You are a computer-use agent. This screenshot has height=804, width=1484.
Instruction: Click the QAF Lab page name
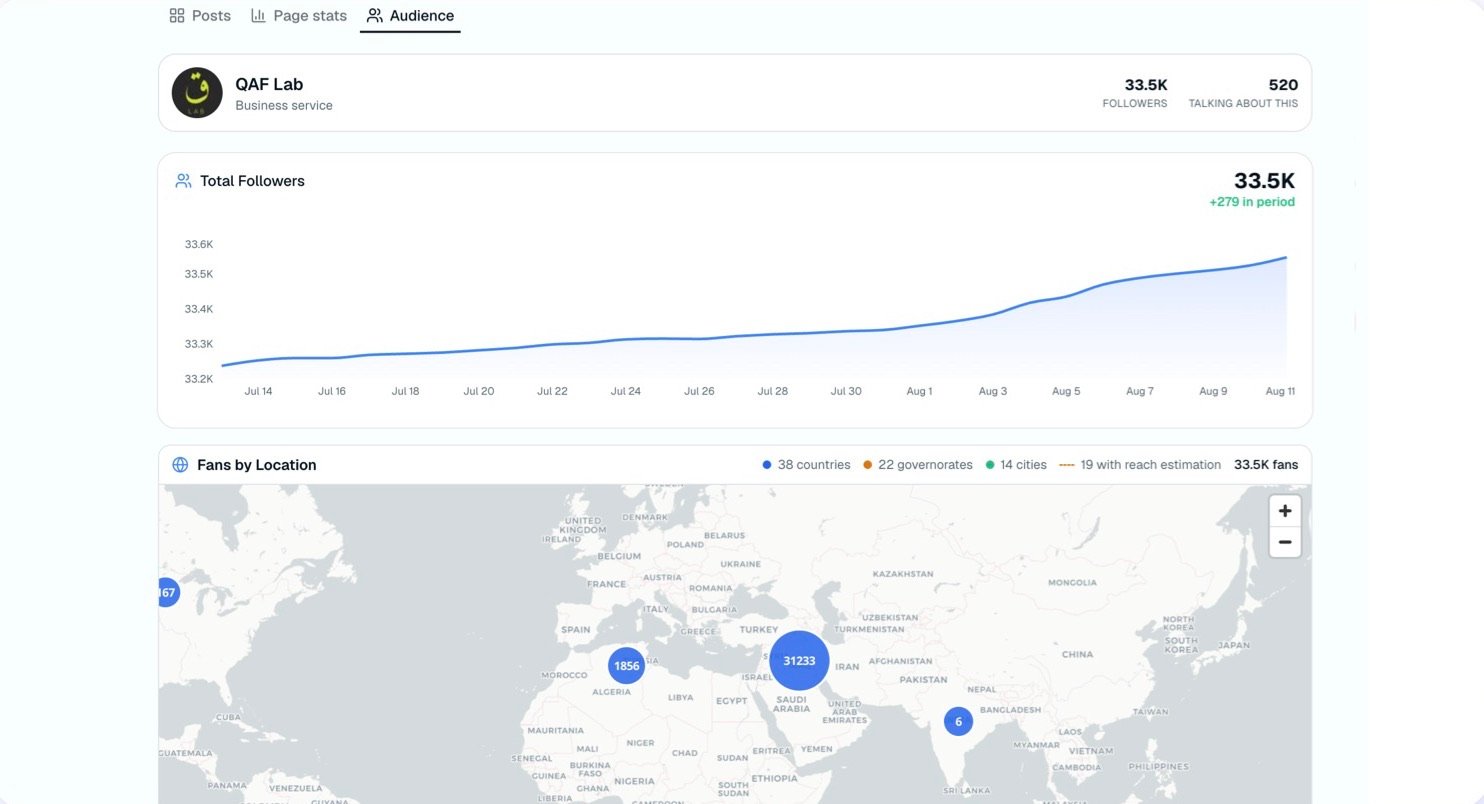[x=269, y=84]
